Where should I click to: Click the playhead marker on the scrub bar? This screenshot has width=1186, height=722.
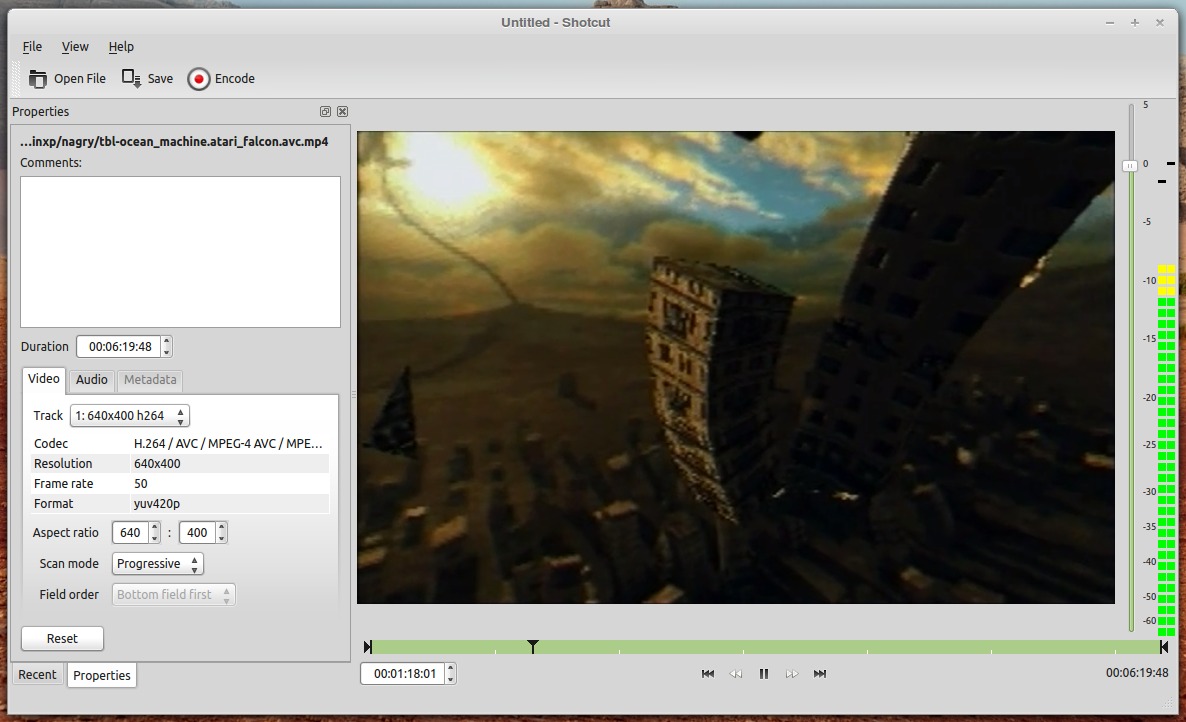click(533, 646)
